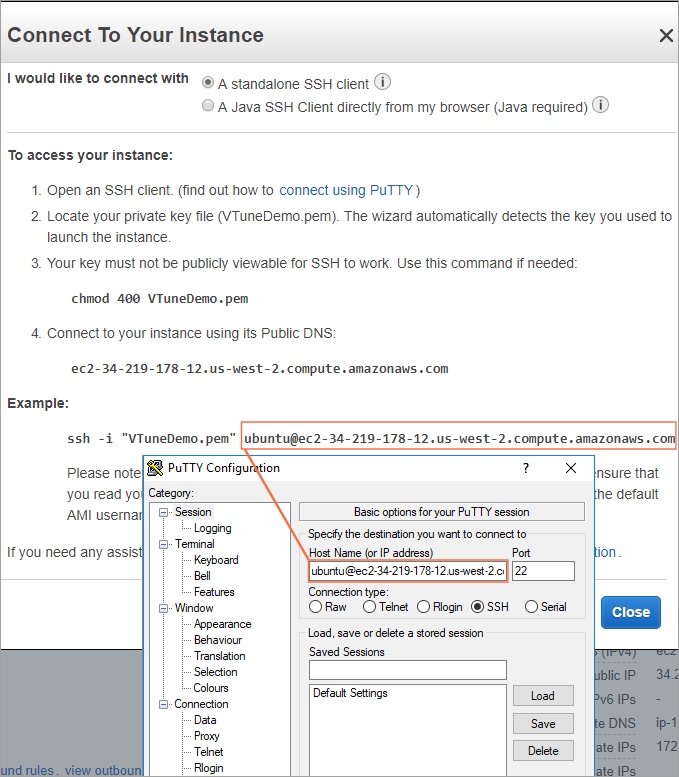The height and width of the screenshot is (777, 679).
Task: Click the PuTTY Configuration title bar icon
Action: pos(155,468)
